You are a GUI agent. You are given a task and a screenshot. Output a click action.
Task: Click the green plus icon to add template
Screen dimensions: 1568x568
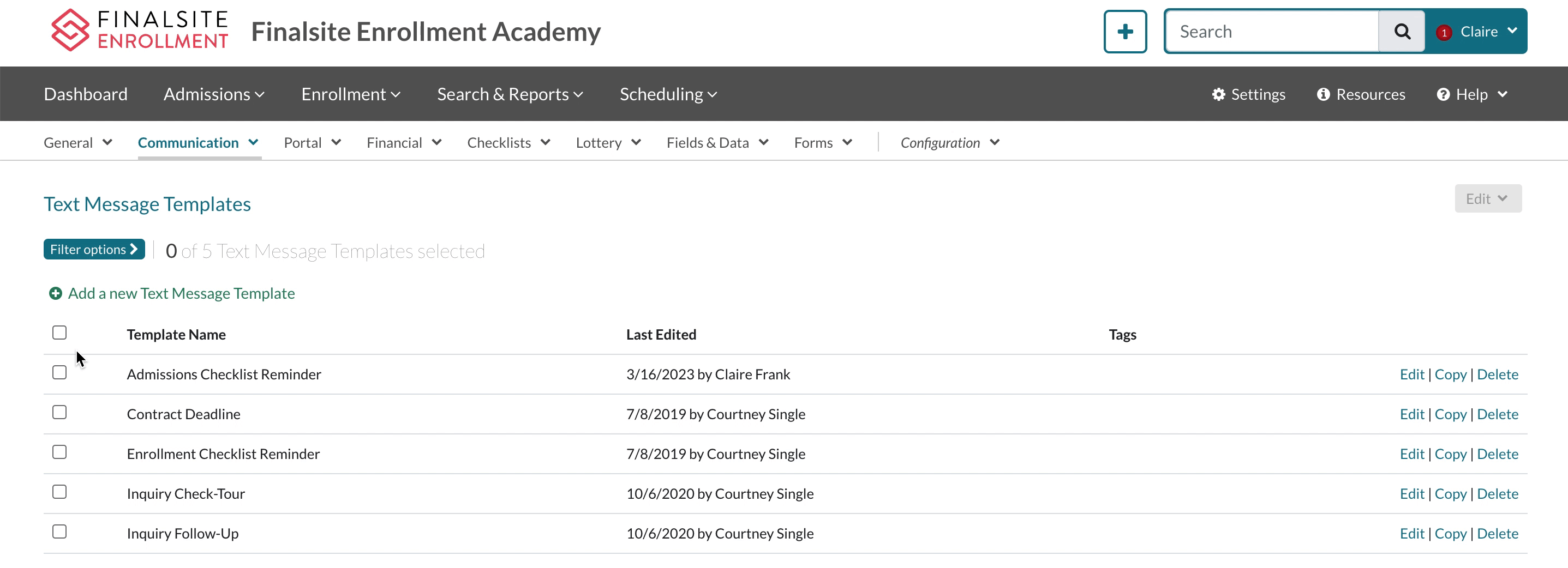pyautogui.click(x=56, y=294)
